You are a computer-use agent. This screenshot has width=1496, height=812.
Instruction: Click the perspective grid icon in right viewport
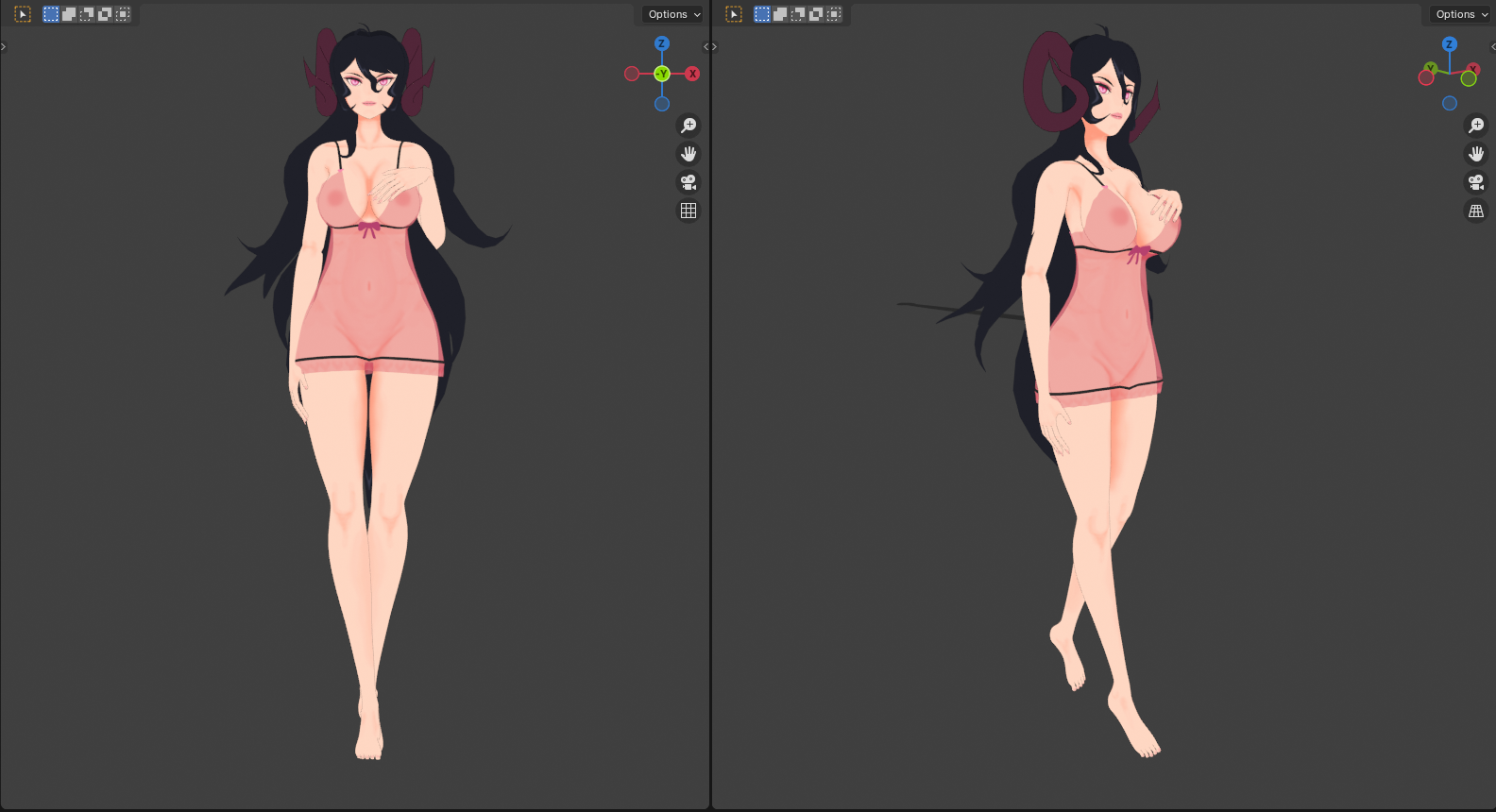[1475, 211]
